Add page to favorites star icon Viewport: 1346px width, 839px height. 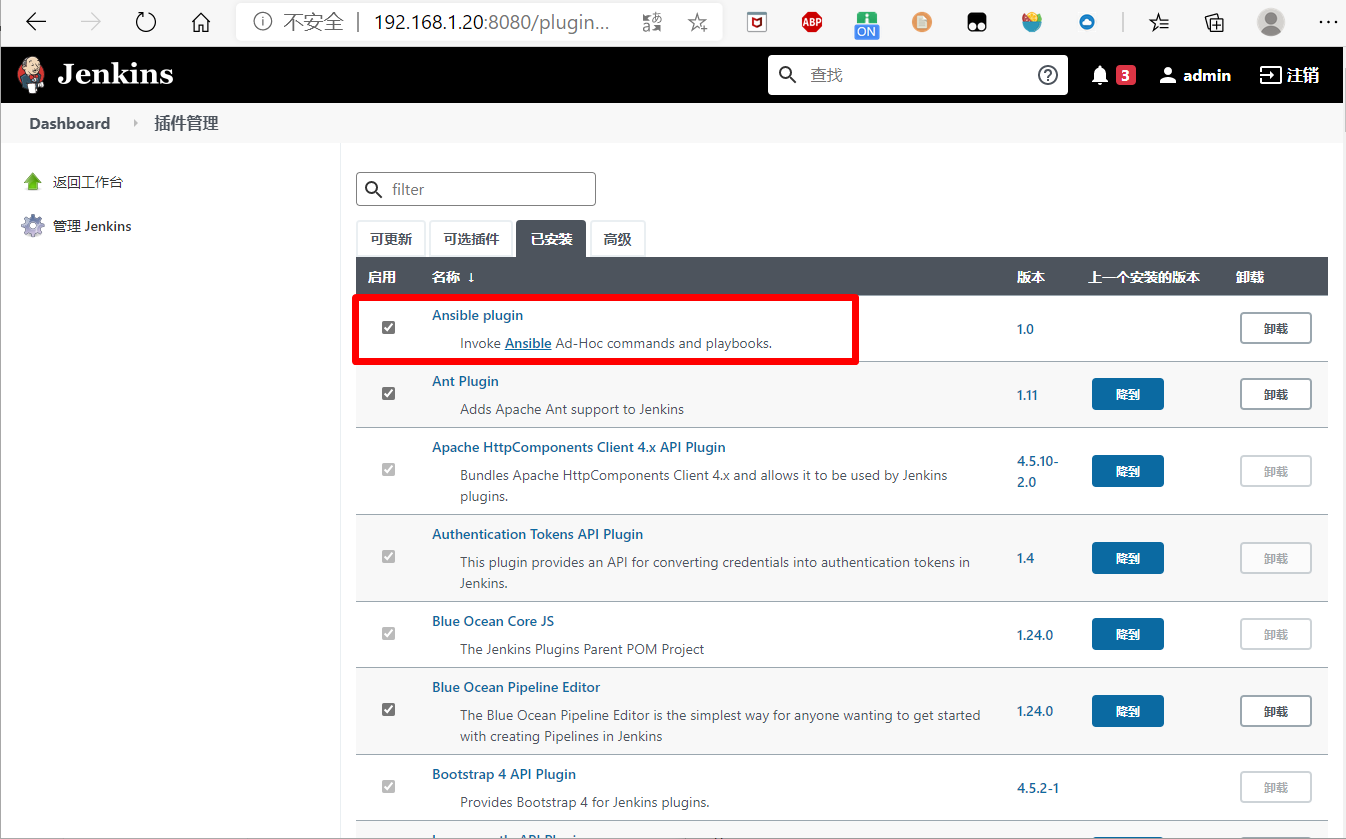[698, 22]
